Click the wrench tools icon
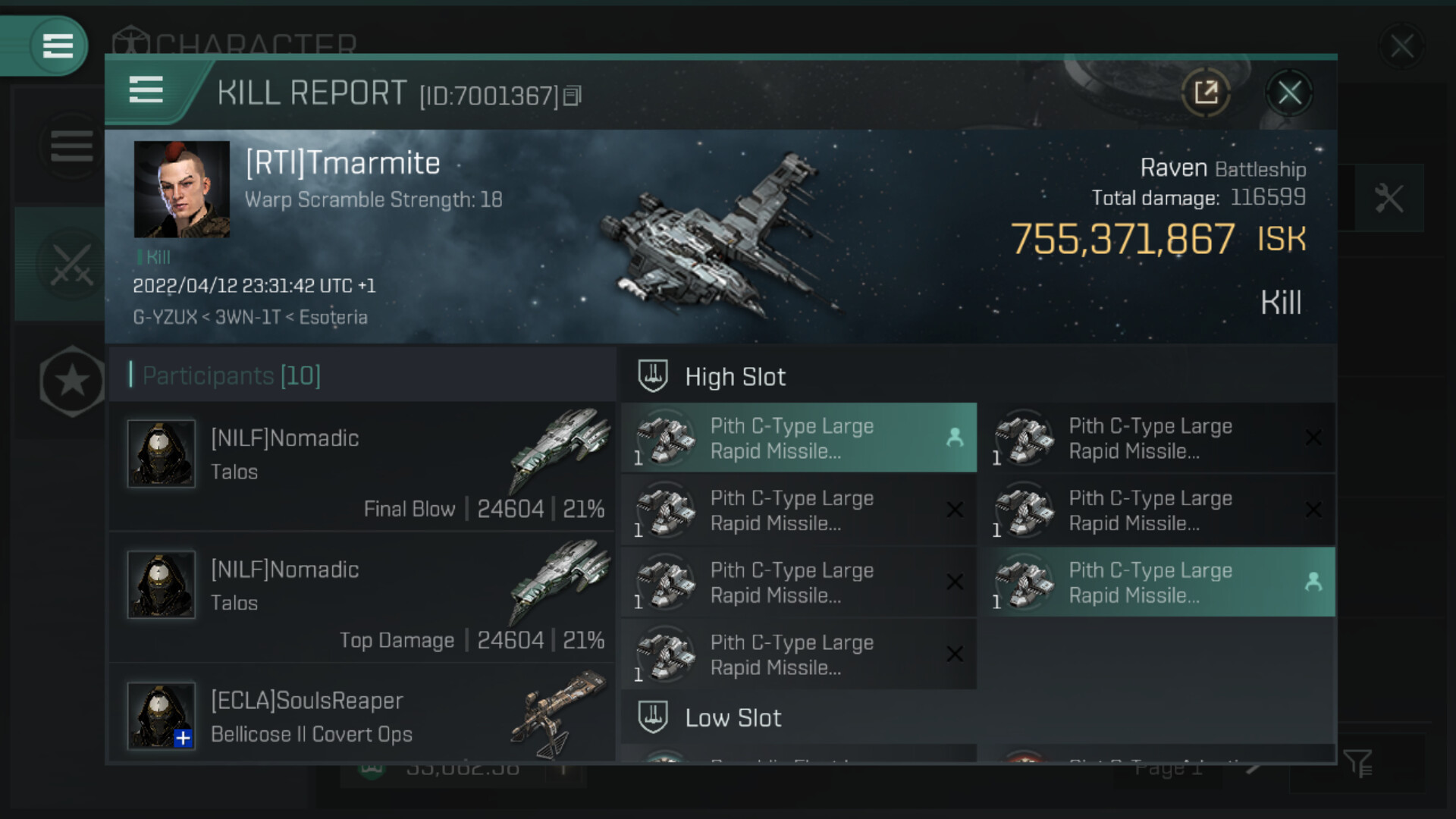The height and width of the screenshot is (819, 1456). [x=1389, y=199]
